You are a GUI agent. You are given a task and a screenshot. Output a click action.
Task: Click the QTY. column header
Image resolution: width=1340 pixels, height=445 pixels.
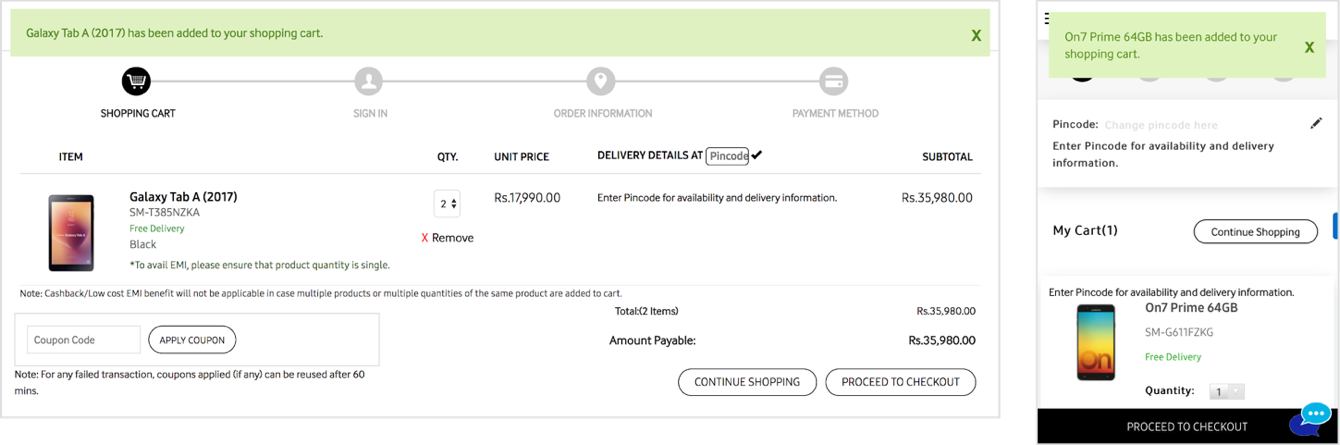click(x=447, y=157)
